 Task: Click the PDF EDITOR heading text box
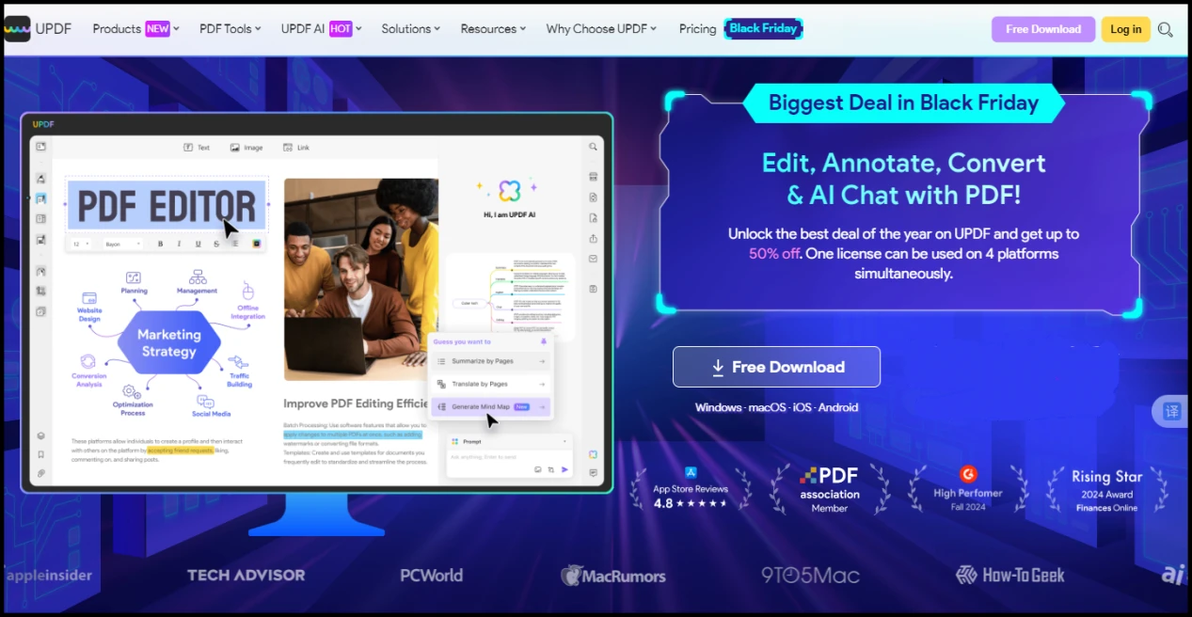pos(166,206)
